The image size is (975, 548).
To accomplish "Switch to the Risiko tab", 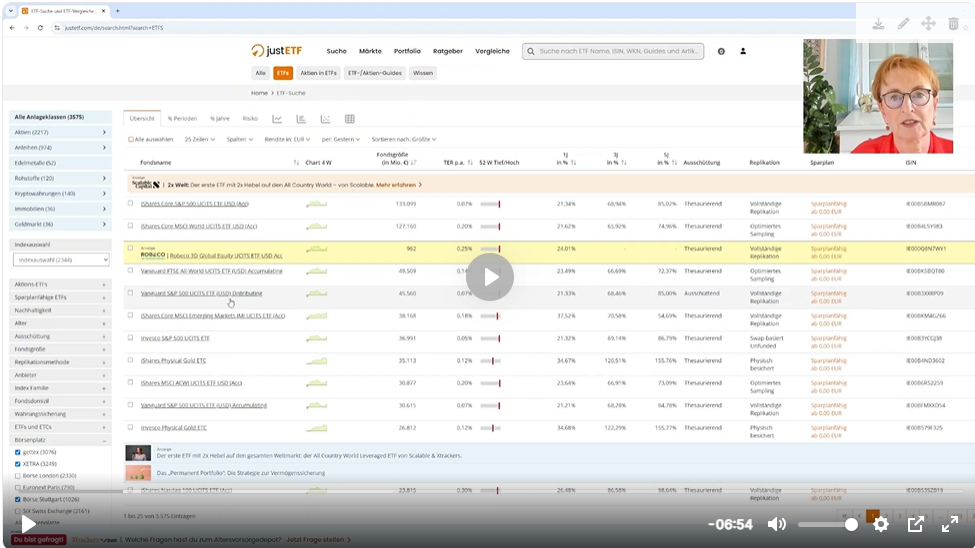I will [x=250, y=118].
